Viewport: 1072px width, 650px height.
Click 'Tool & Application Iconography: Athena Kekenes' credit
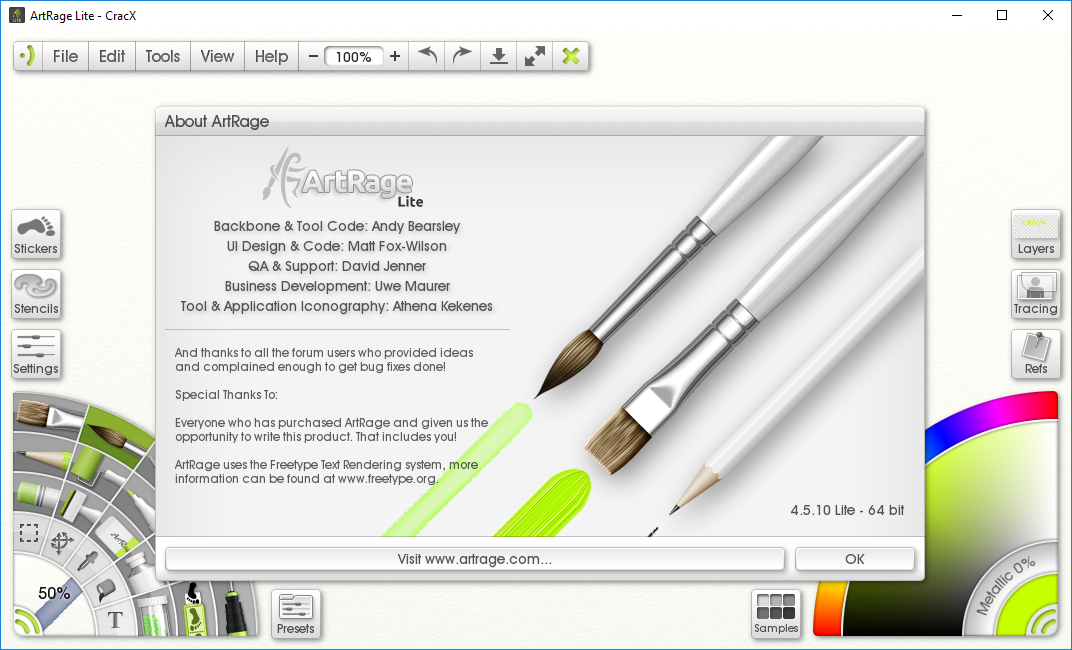tap(336, 306)
